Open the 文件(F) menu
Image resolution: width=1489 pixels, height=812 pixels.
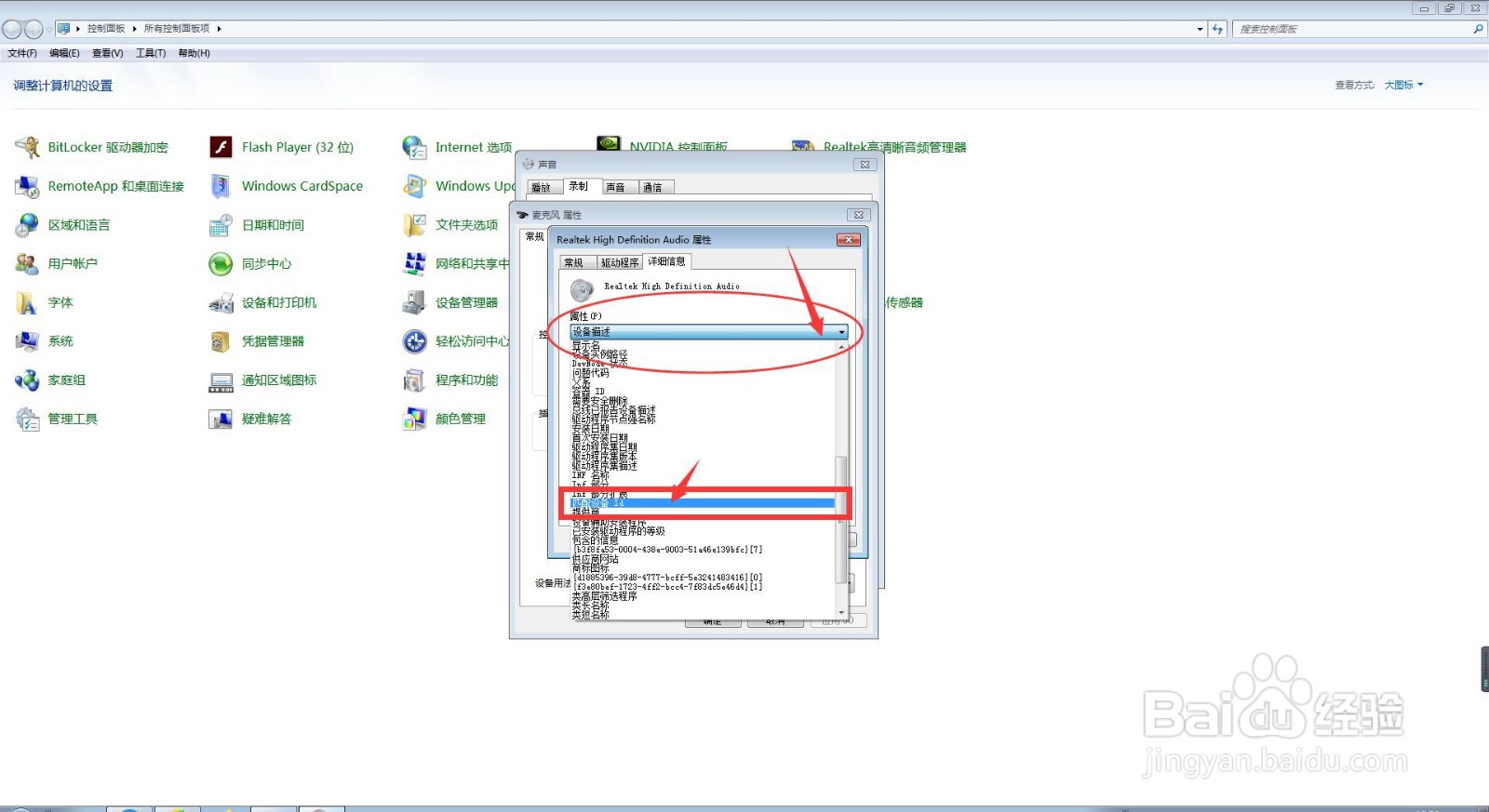pos(22,53)
